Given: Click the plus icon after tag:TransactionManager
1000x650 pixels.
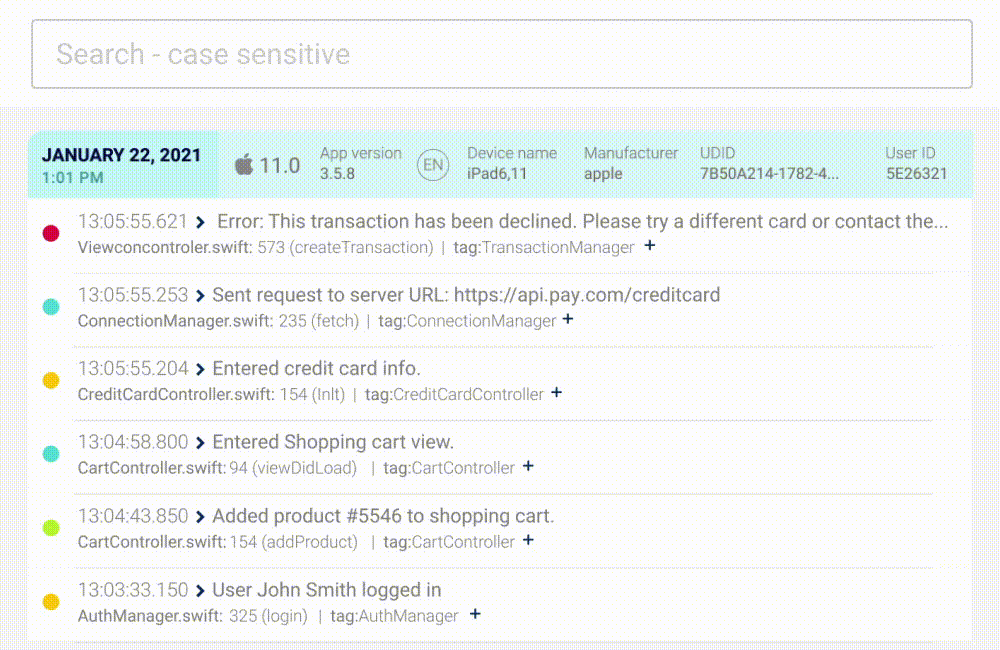Looking at the screenshot, I should pos(649,246).
